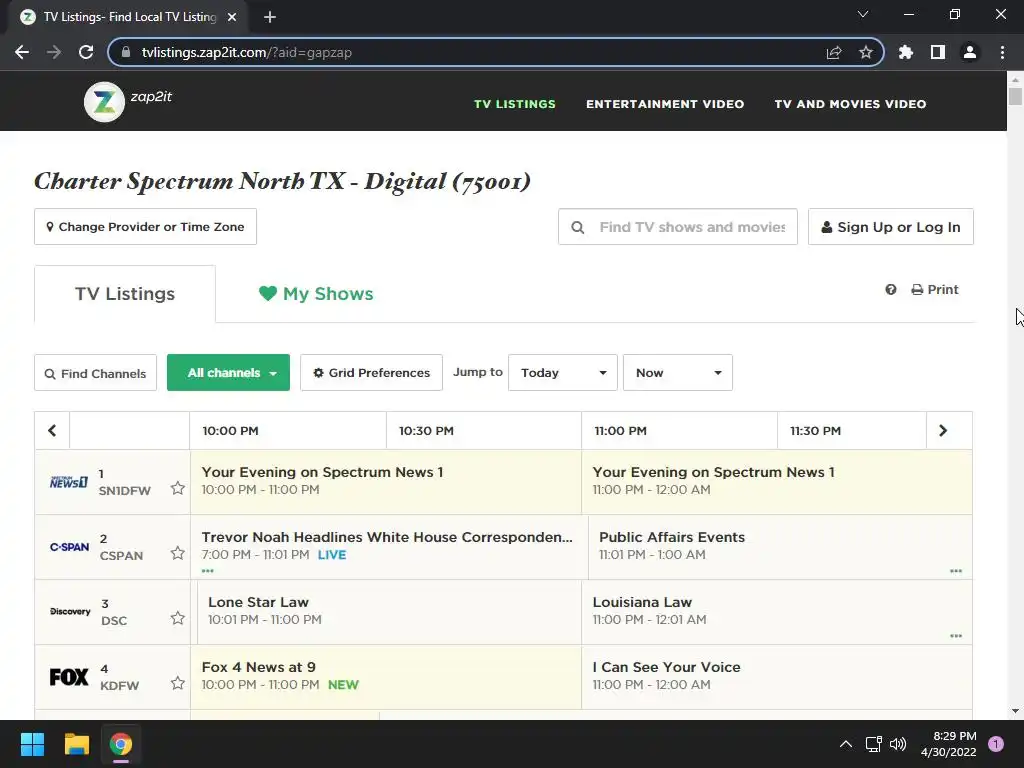Click the FOX channel logo
Viewport: 1024px width, 768px height.
(x=69, y=677)
